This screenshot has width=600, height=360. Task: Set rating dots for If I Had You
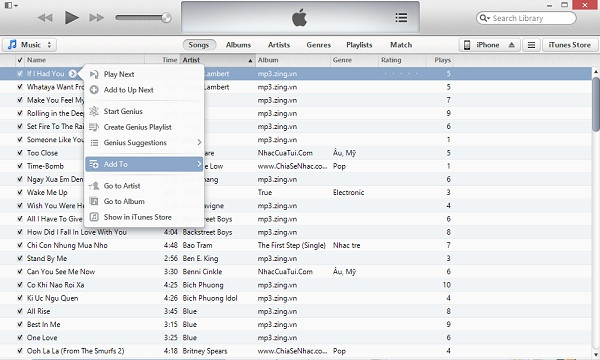tap(401, 73)
